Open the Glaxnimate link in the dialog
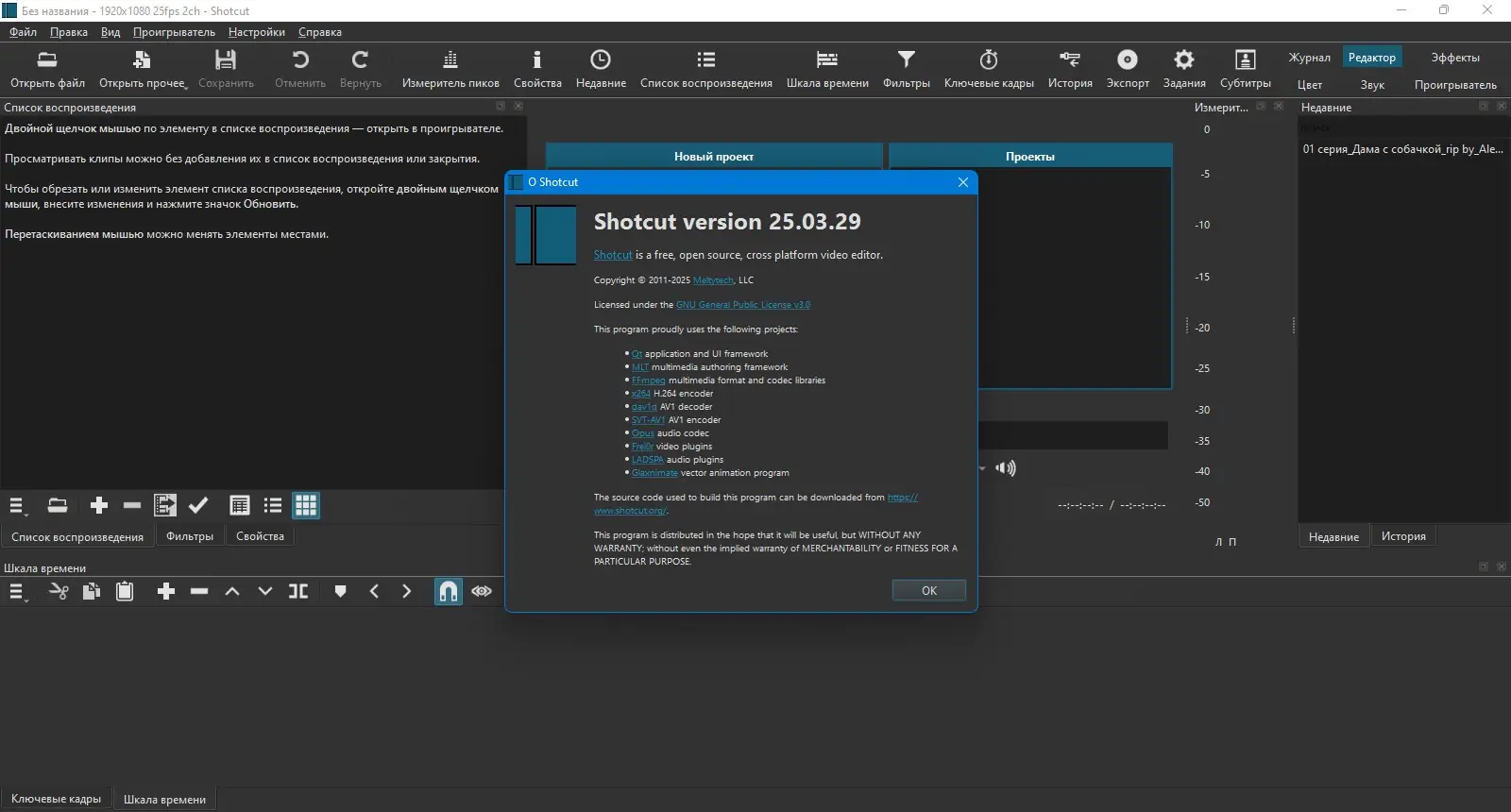 click(x=654, y=473)
